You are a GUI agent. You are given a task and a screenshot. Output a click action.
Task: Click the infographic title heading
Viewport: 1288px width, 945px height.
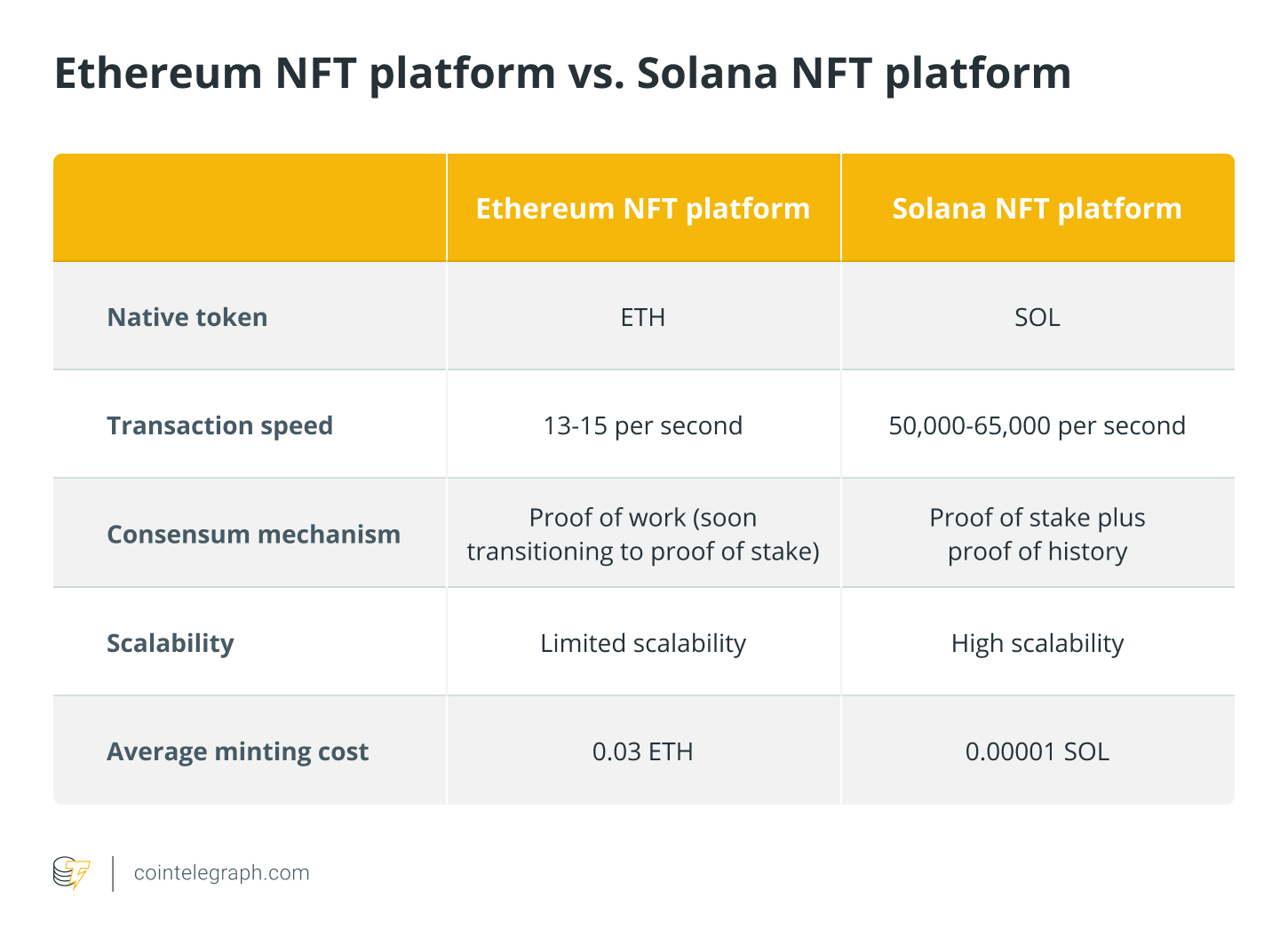[x=562, y=73]
